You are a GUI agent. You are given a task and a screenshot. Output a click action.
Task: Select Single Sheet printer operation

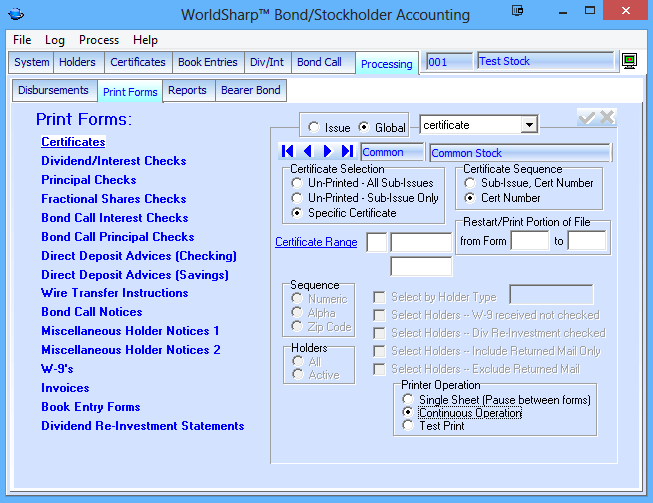[x=407, y=400]
